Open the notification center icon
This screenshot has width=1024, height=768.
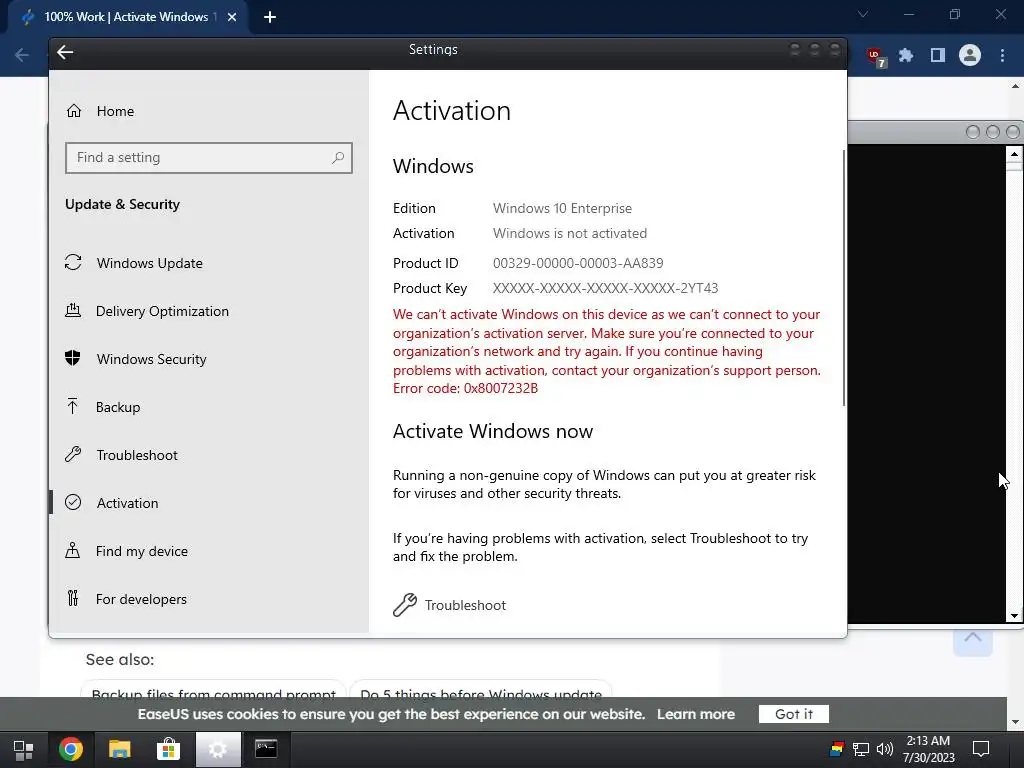(981, 748)
